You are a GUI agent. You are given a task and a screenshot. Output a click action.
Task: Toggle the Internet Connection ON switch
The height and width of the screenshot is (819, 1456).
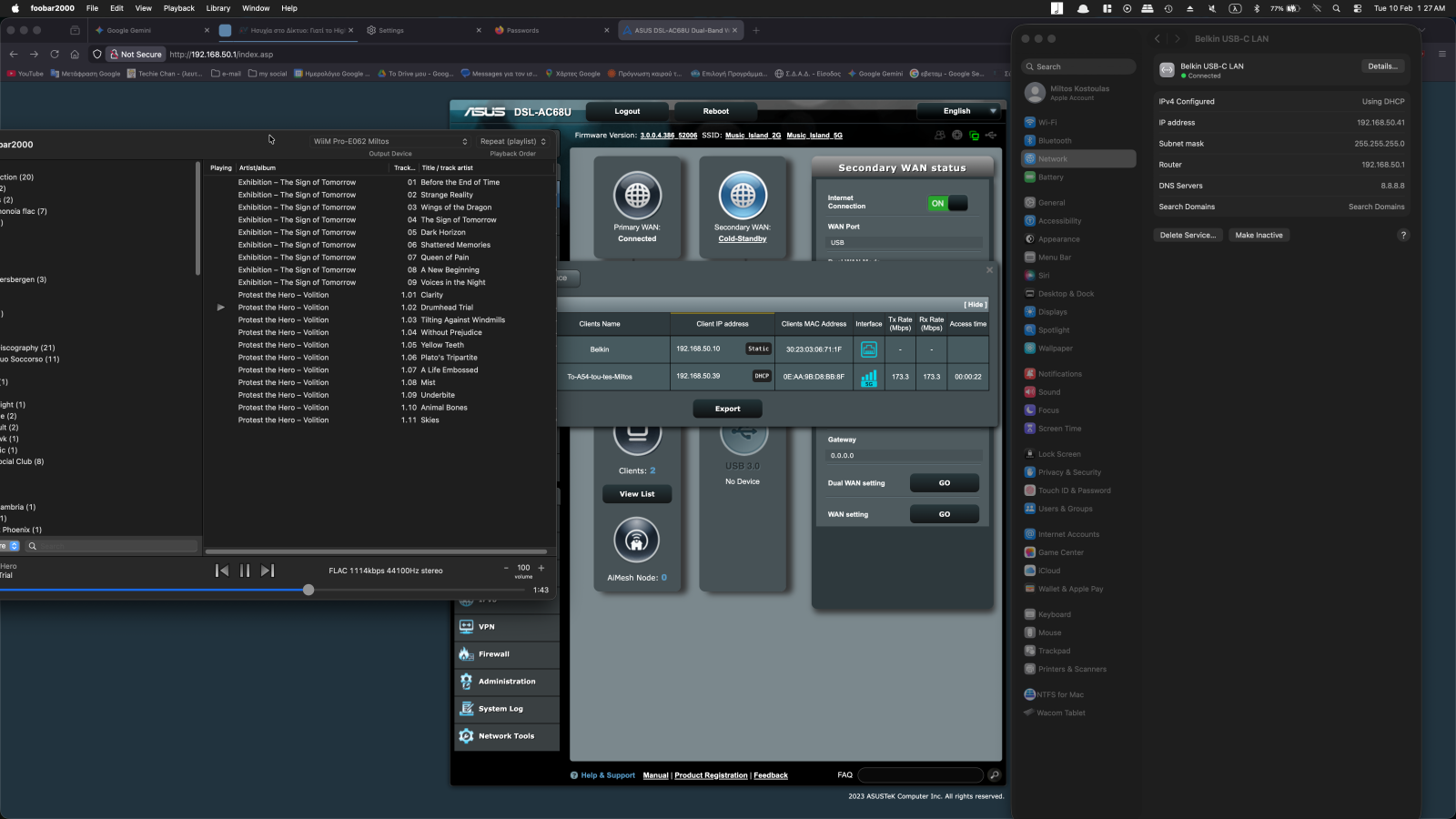click(947, 204)
